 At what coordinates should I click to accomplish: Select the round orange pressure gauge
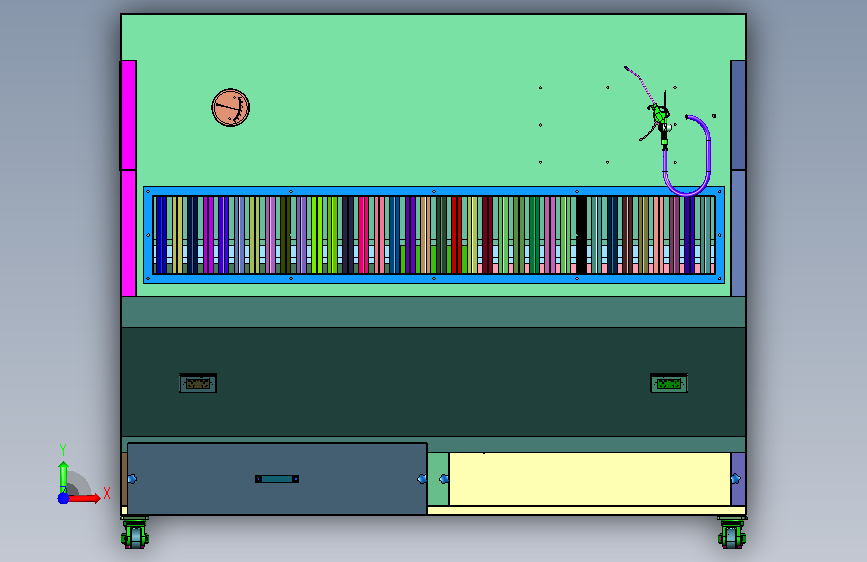pyautogui.click(x=231, y=108)
